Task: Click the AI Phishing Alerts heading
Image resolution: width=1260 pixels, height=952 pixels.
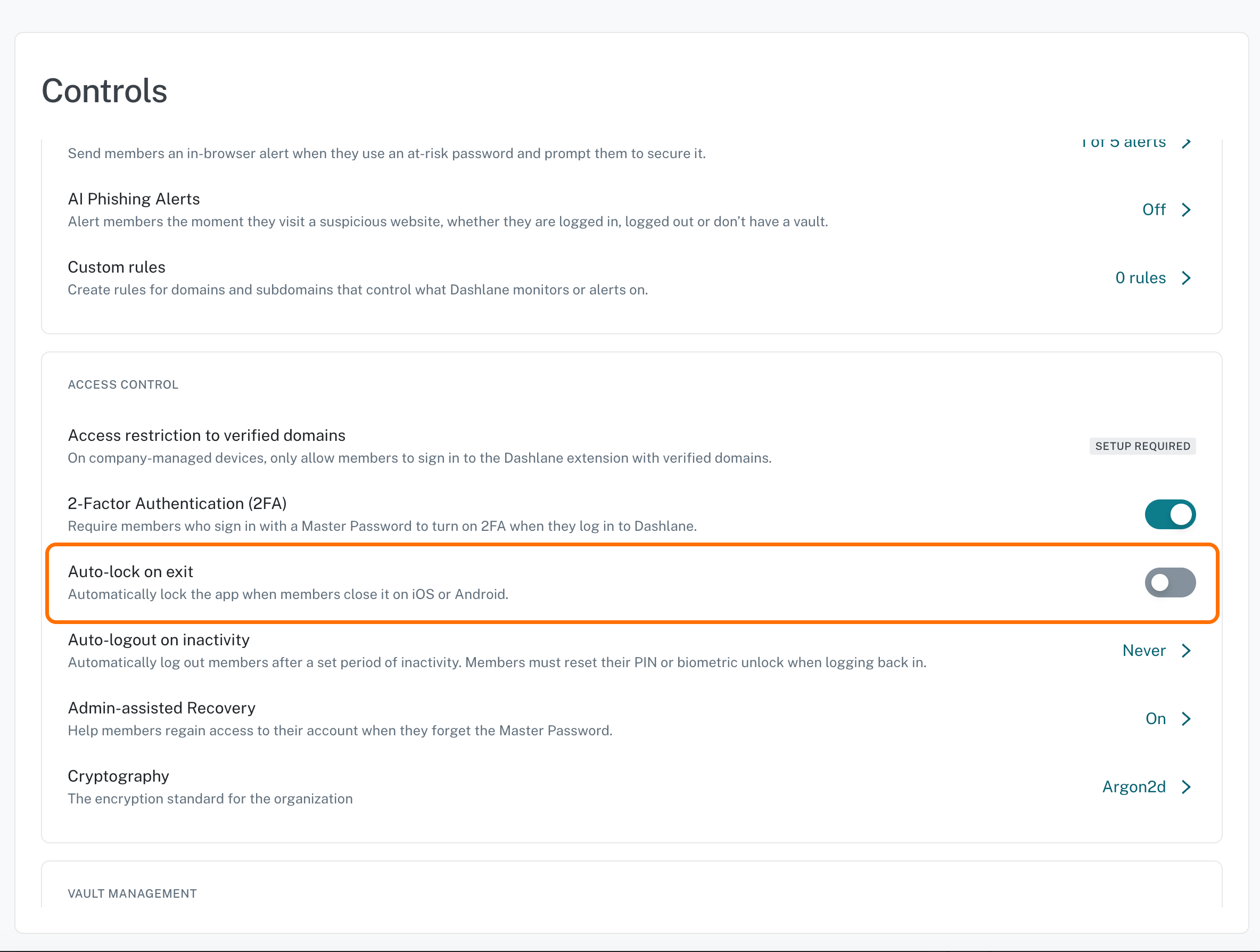Action: pos(134,200)
